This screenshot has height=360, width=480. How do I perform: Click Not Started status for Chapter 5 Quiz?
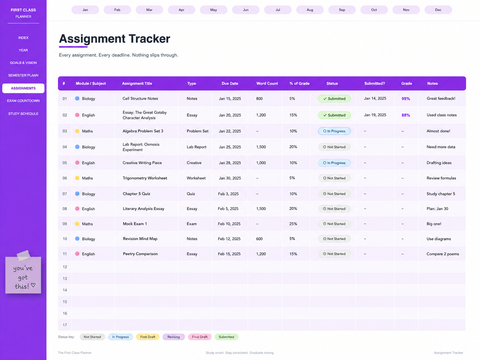coord(334,194)
